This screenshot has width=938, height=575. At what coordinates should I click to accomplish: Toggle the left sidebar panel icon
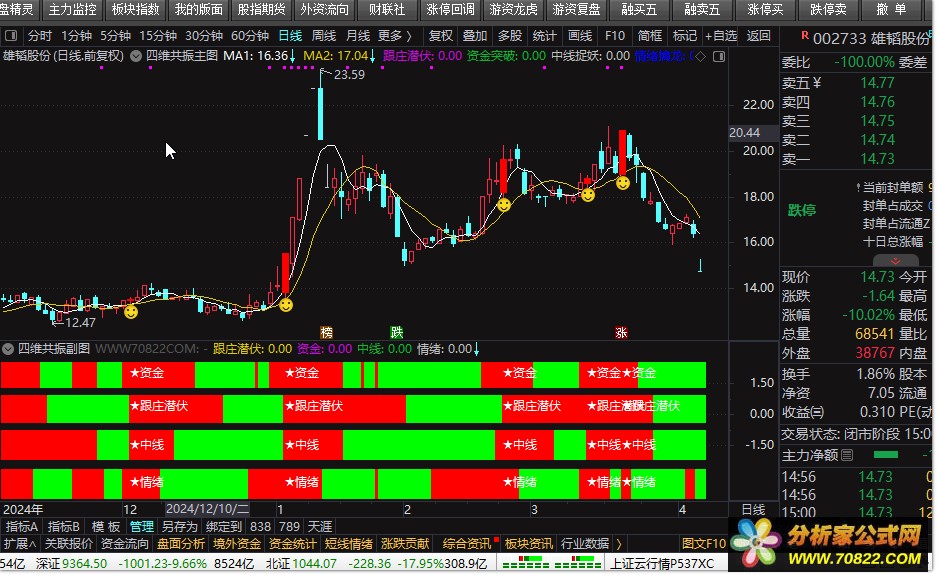11,36
